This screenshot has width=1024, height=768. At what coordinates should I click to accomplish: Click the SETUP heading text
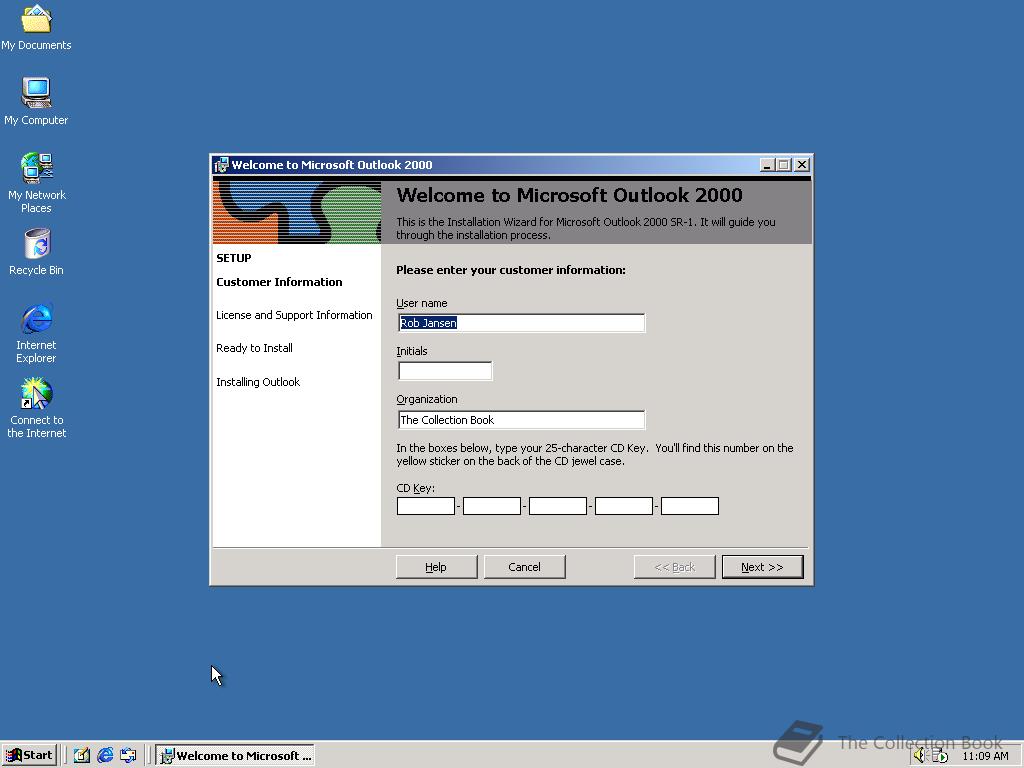[x=234, y=258]
